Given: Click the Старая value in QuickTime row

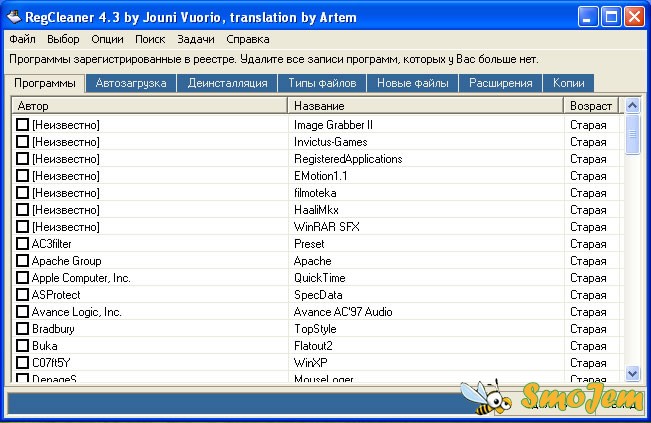Looking at the screenshot, I should 588,278.
